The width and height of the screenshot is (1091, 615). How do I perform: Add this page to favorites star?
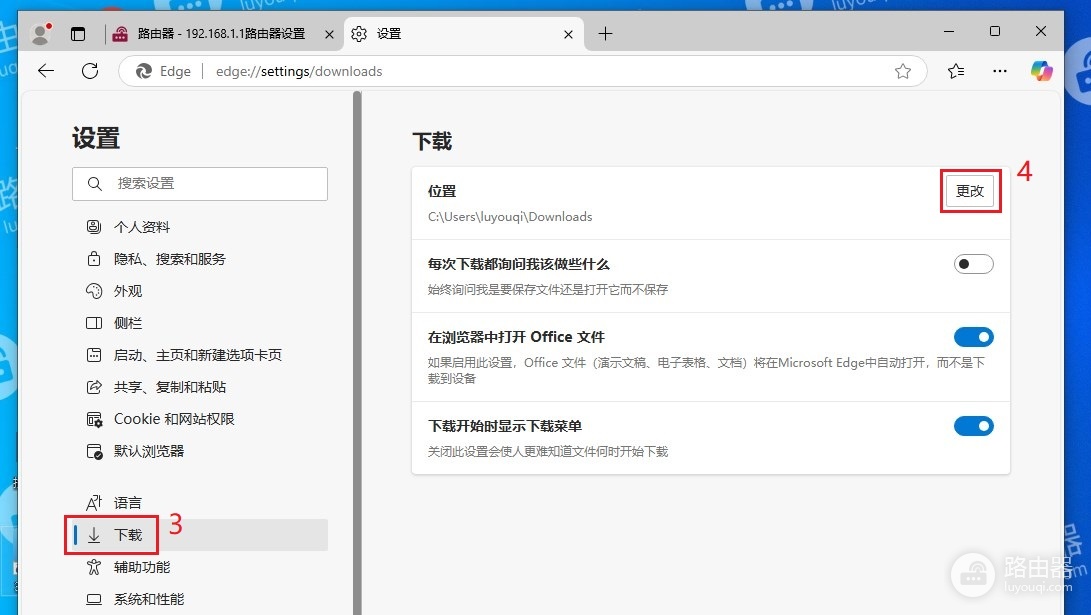[x=902, y=71]
